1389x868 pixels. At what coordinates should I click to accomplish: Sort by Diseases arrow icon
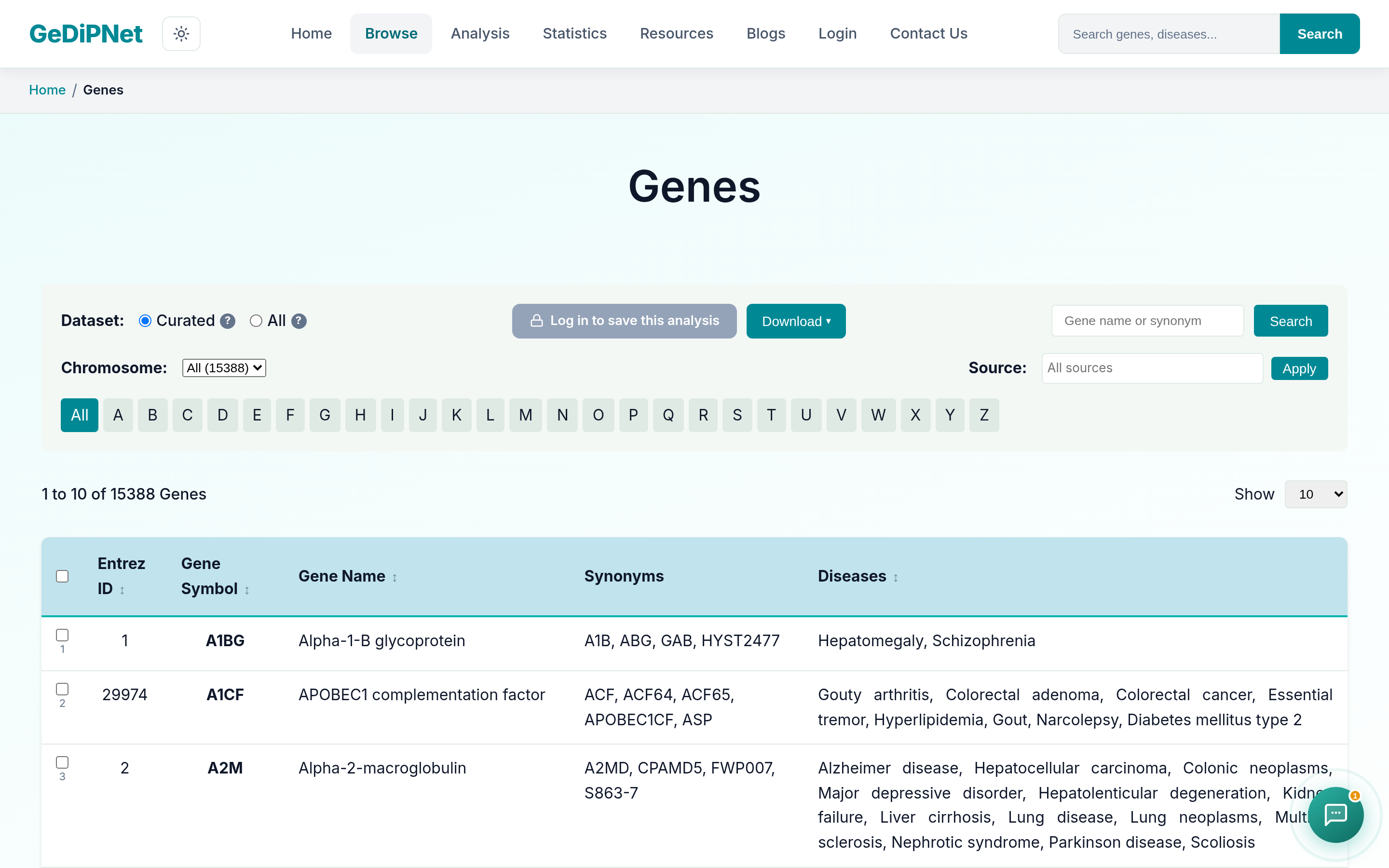[x=896, y=578]
